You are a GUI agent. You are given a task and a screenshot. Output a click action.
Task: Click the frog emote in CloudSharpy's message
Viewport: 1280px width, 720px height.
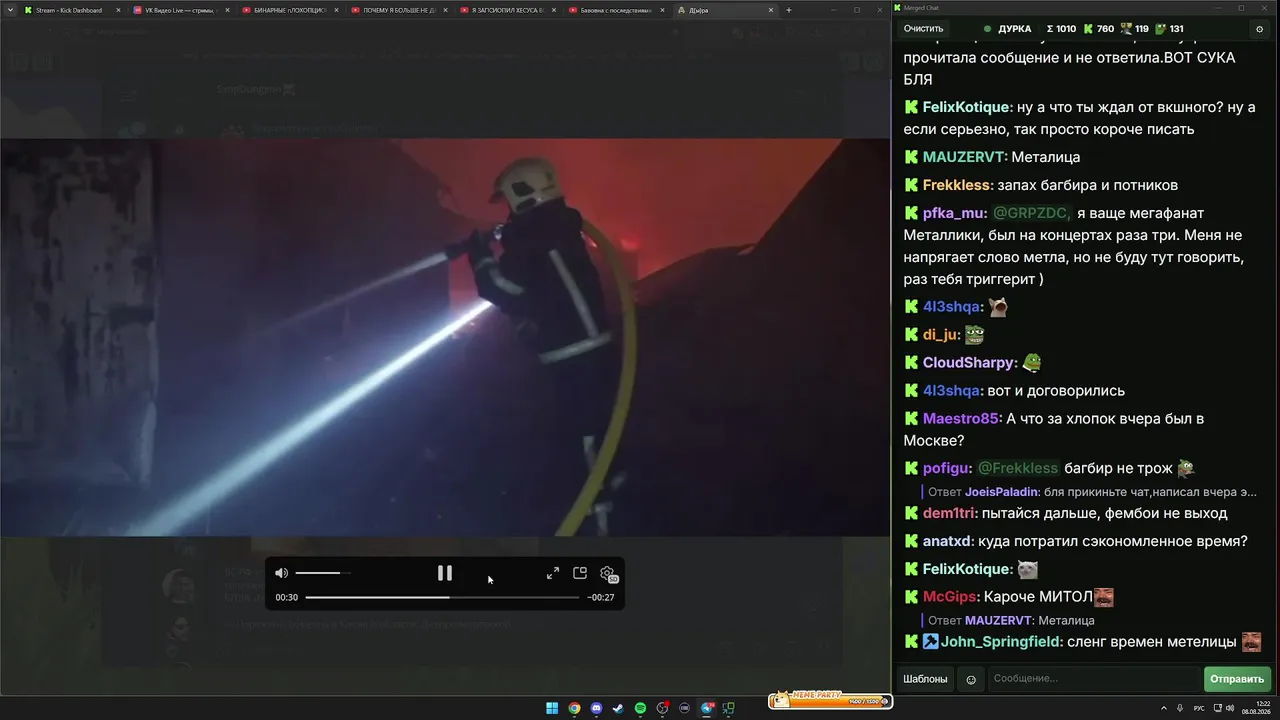point(1032,363)
